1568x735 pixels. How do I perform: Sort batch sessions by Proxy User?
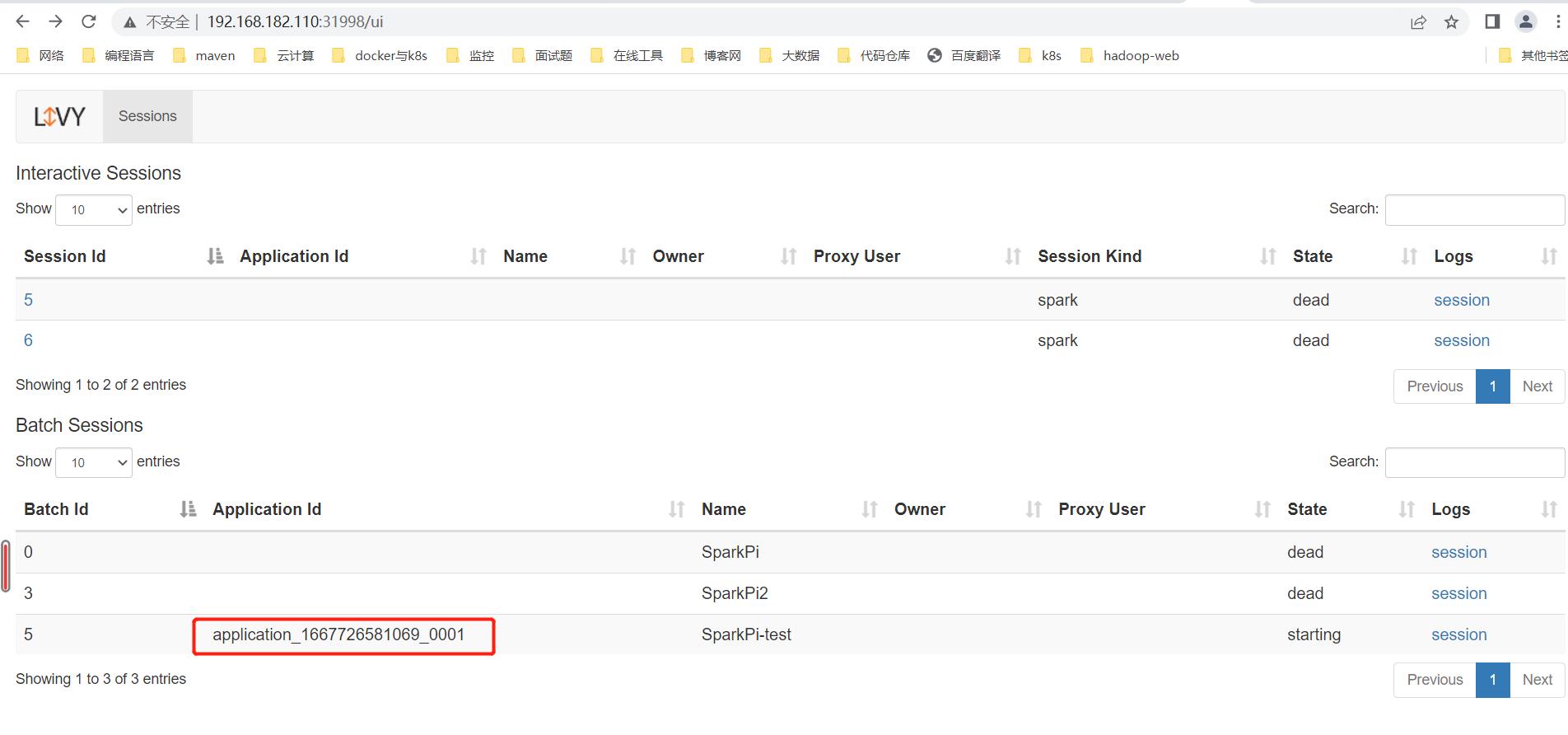coord(1164,509)
